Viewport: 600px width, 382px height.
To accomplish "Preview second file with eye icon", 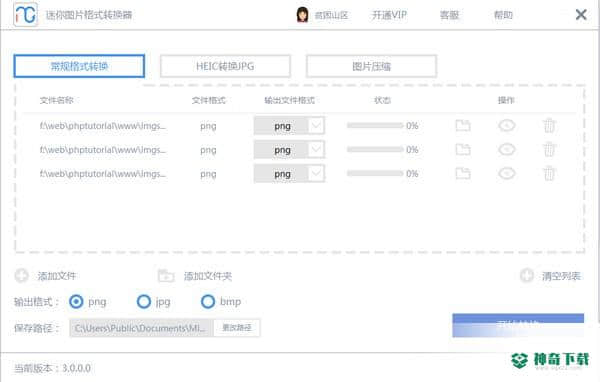I will pos(507,149).
